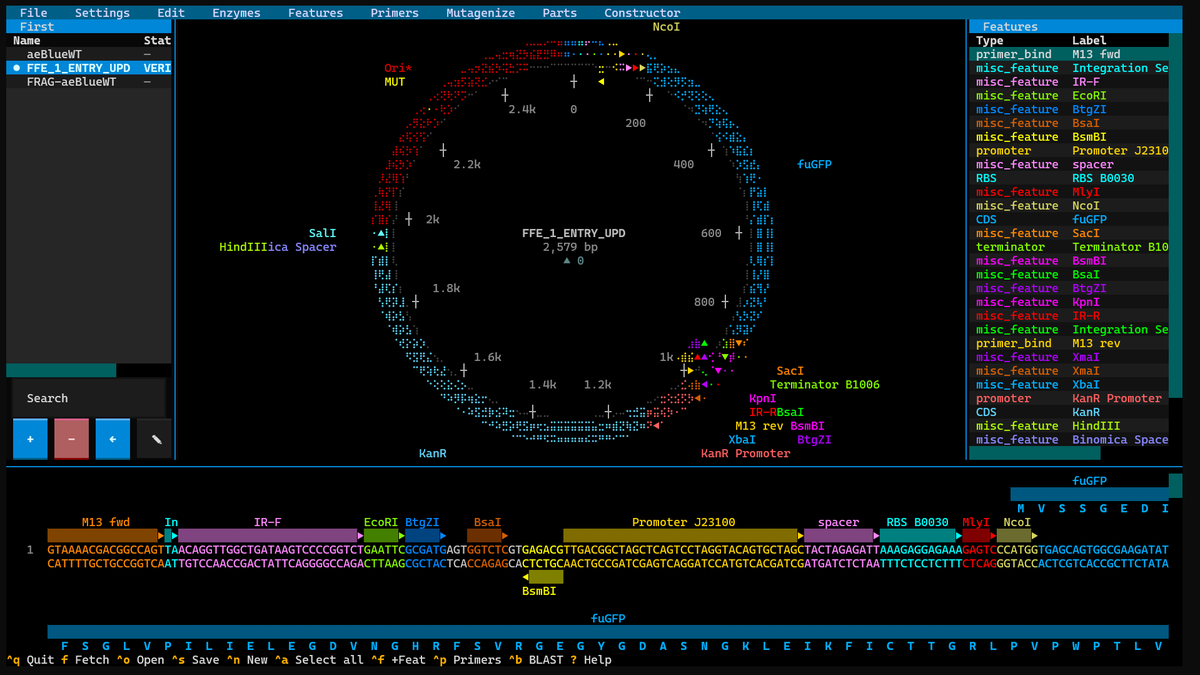Click the SalI label on plasmid map
This screenshot has height=675, width=1200.
click(x=322, y=233)
